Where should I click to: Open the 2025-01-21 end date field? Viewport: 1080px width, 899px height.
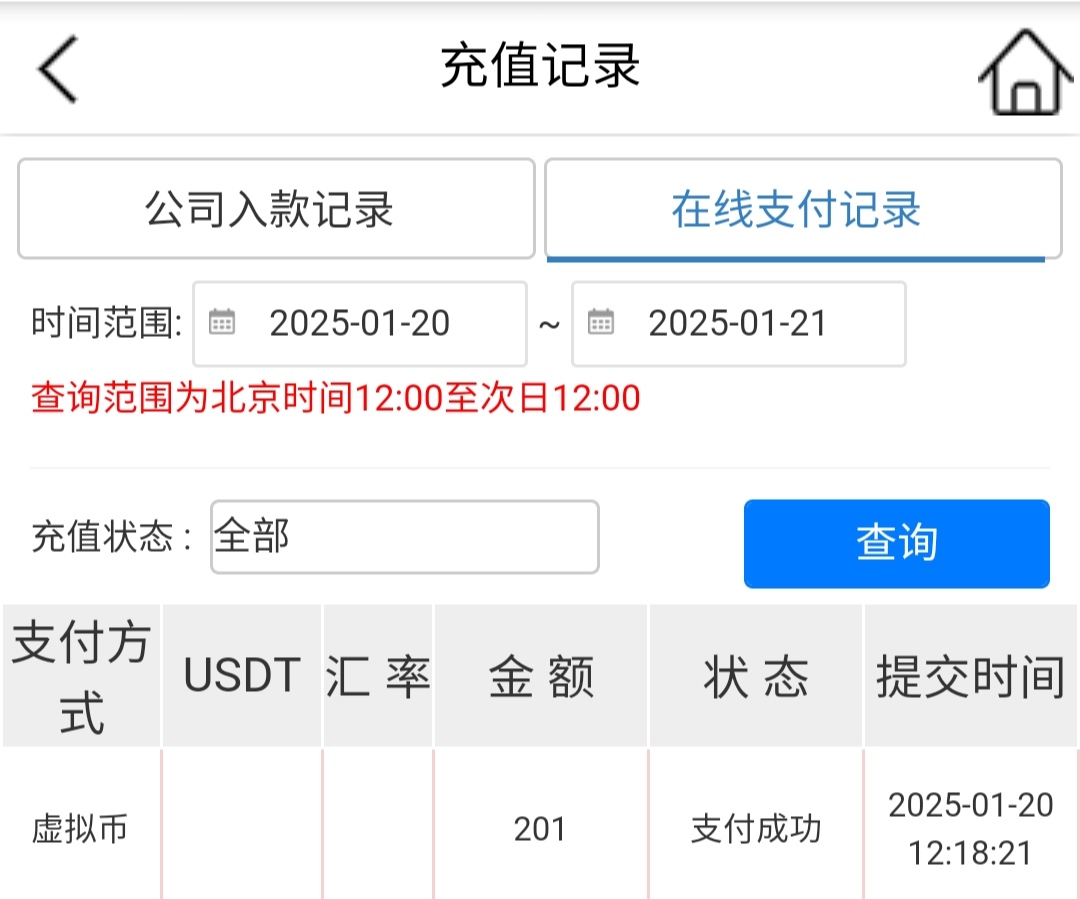(738, 324)
